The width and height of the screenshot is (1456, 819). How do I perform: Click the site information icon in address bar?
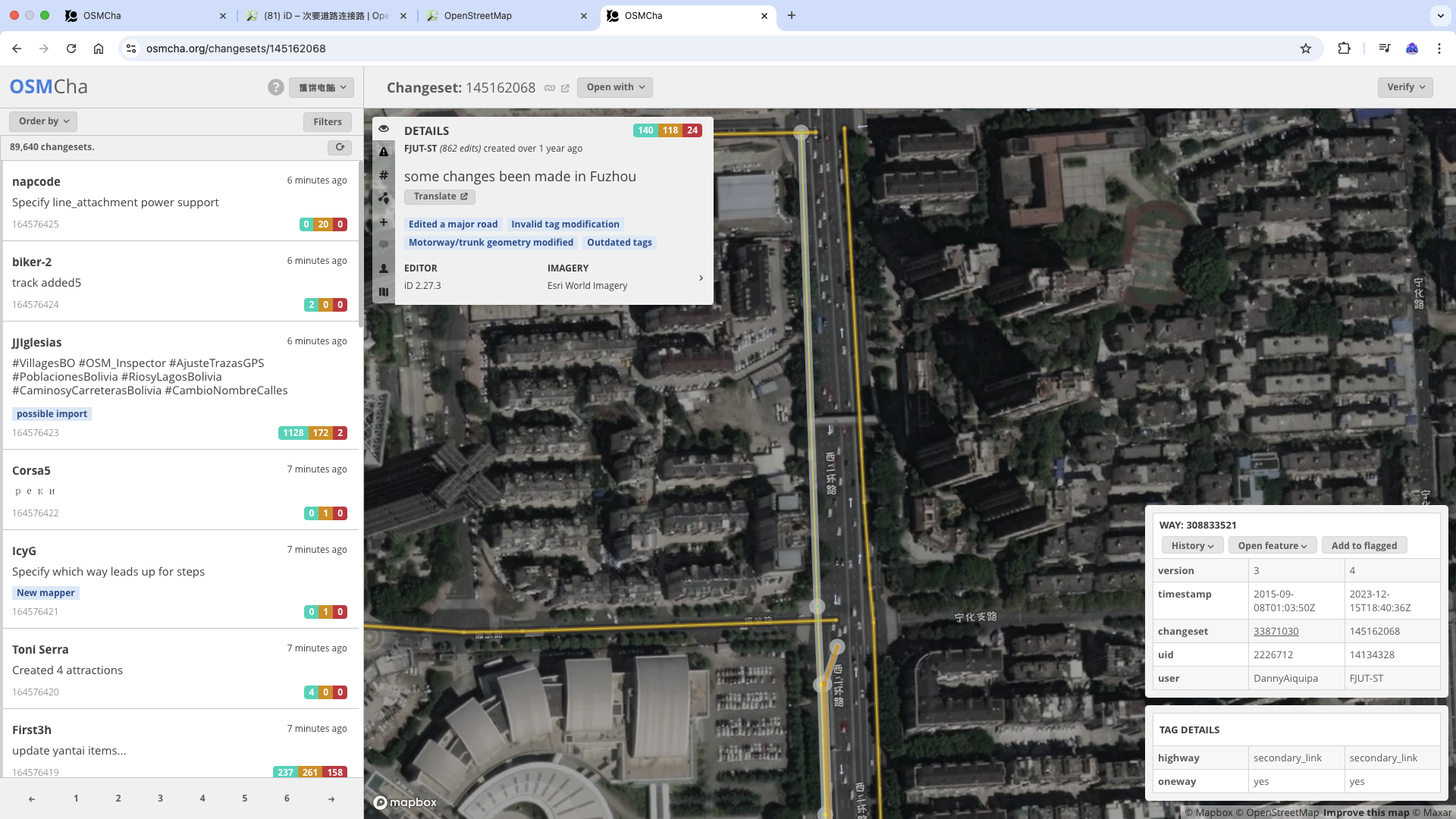131,49
